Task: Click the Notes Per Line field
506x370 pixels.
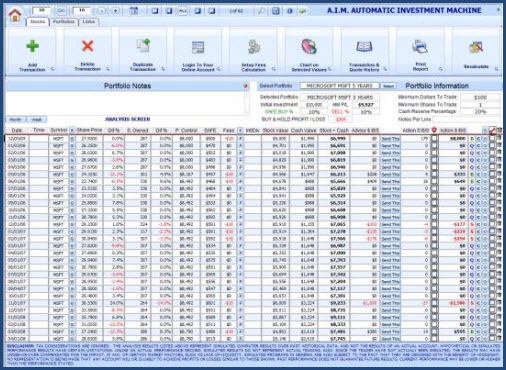Action: [466, 119]
